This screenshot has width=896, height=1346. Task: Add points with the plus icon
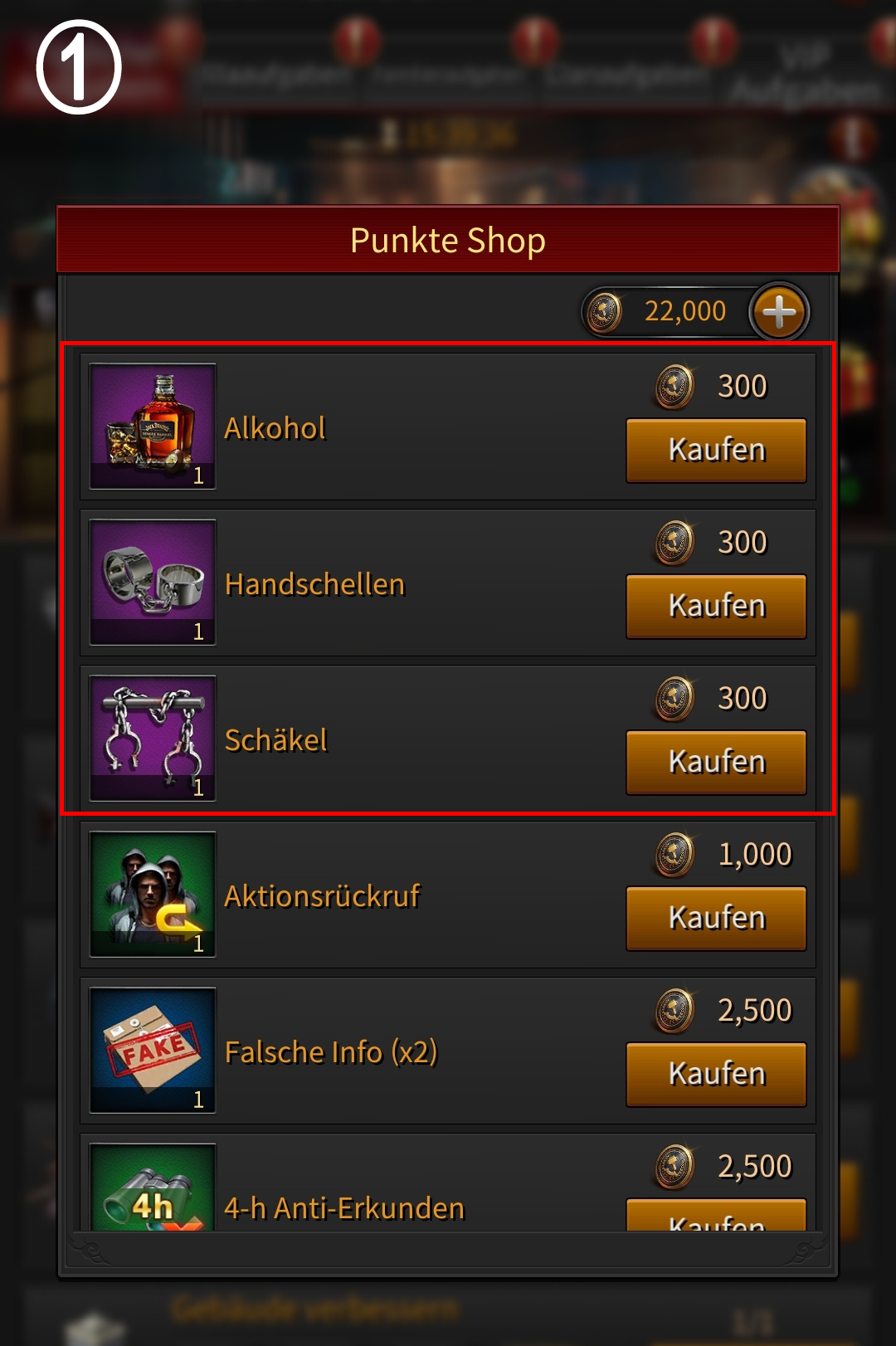(x=779, y=312)
